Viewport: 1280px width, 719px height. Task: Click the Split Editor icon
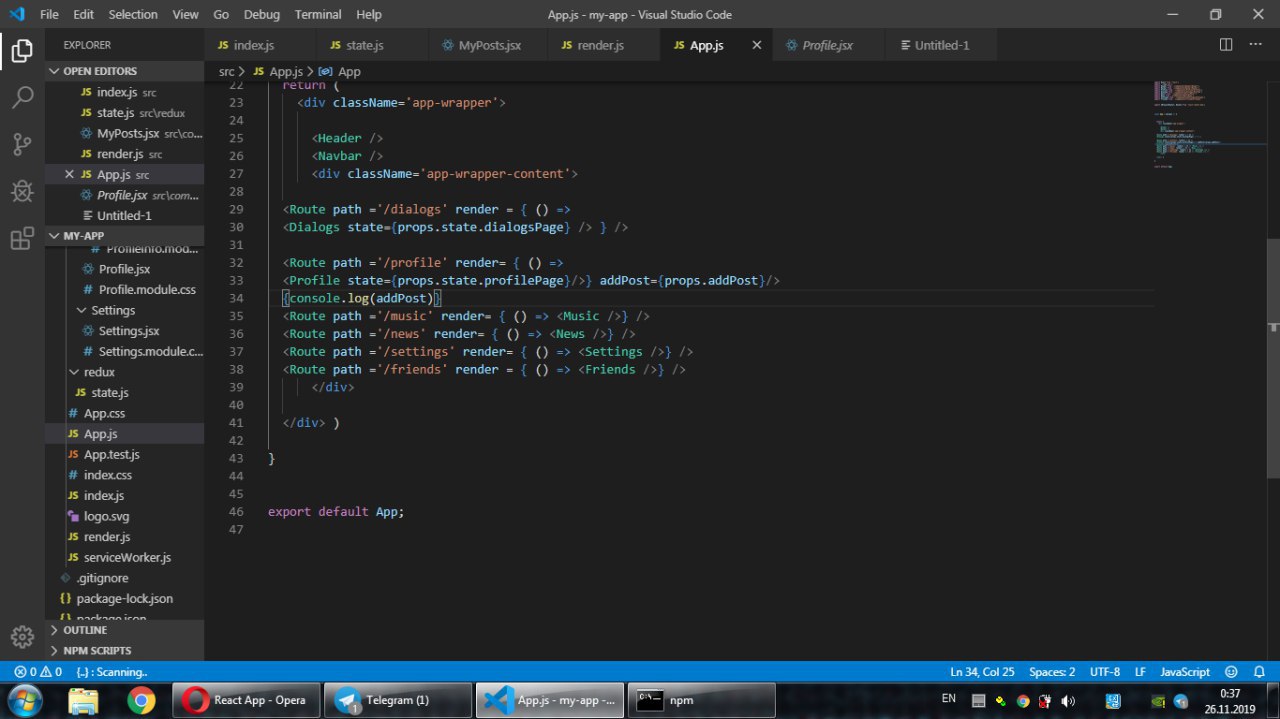click(1226, 45)
